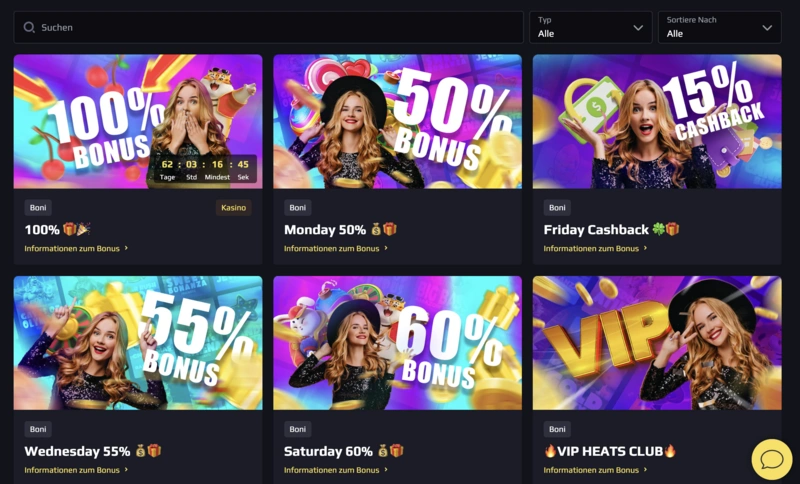Open the 60% Bonus Saturday banner
The image size is (800, 484).
click(397, 343)
